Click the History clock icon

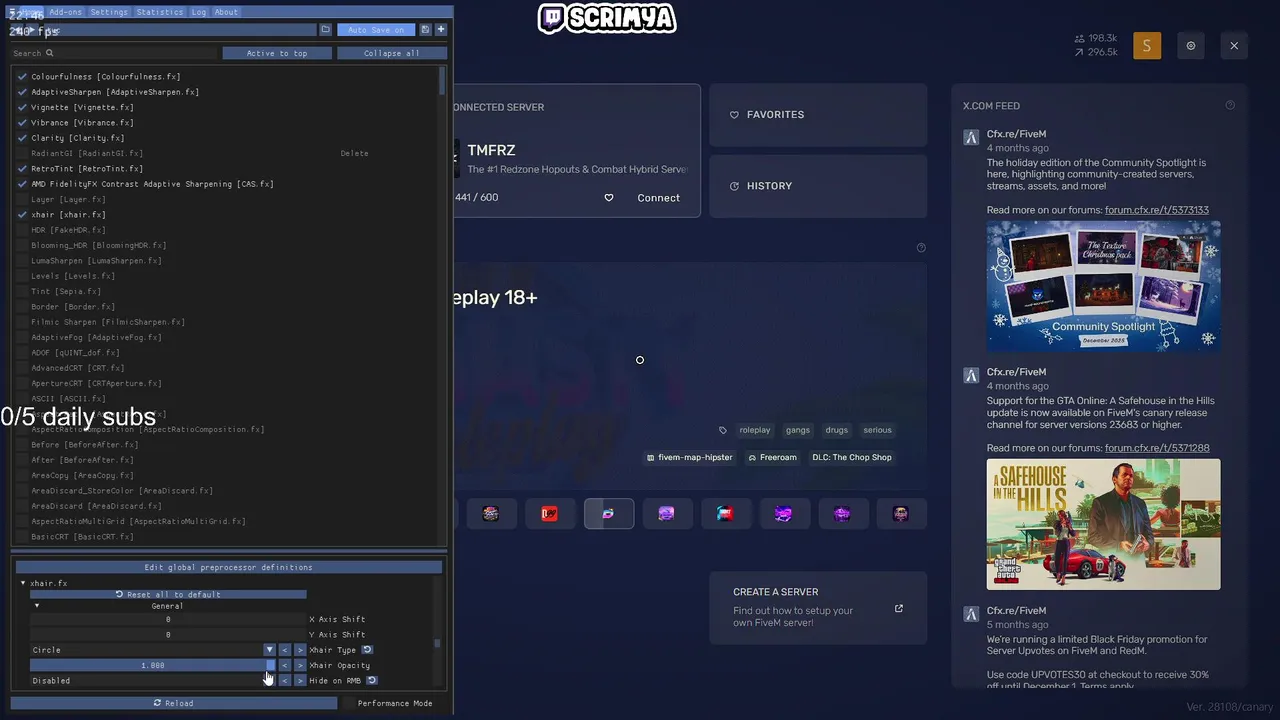click(734, 186)
